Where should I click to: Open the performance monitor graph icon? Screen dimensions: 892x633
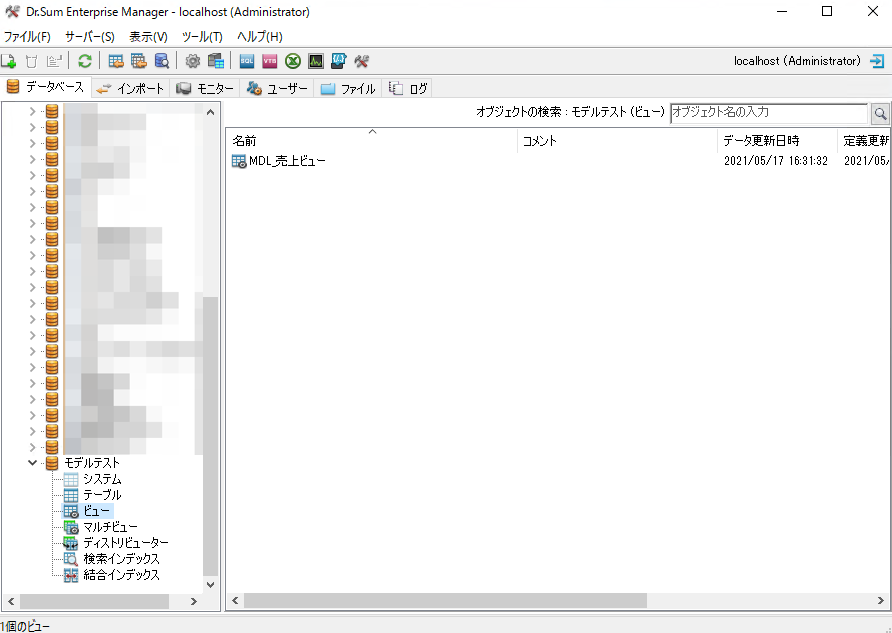[x=316, y=61]
